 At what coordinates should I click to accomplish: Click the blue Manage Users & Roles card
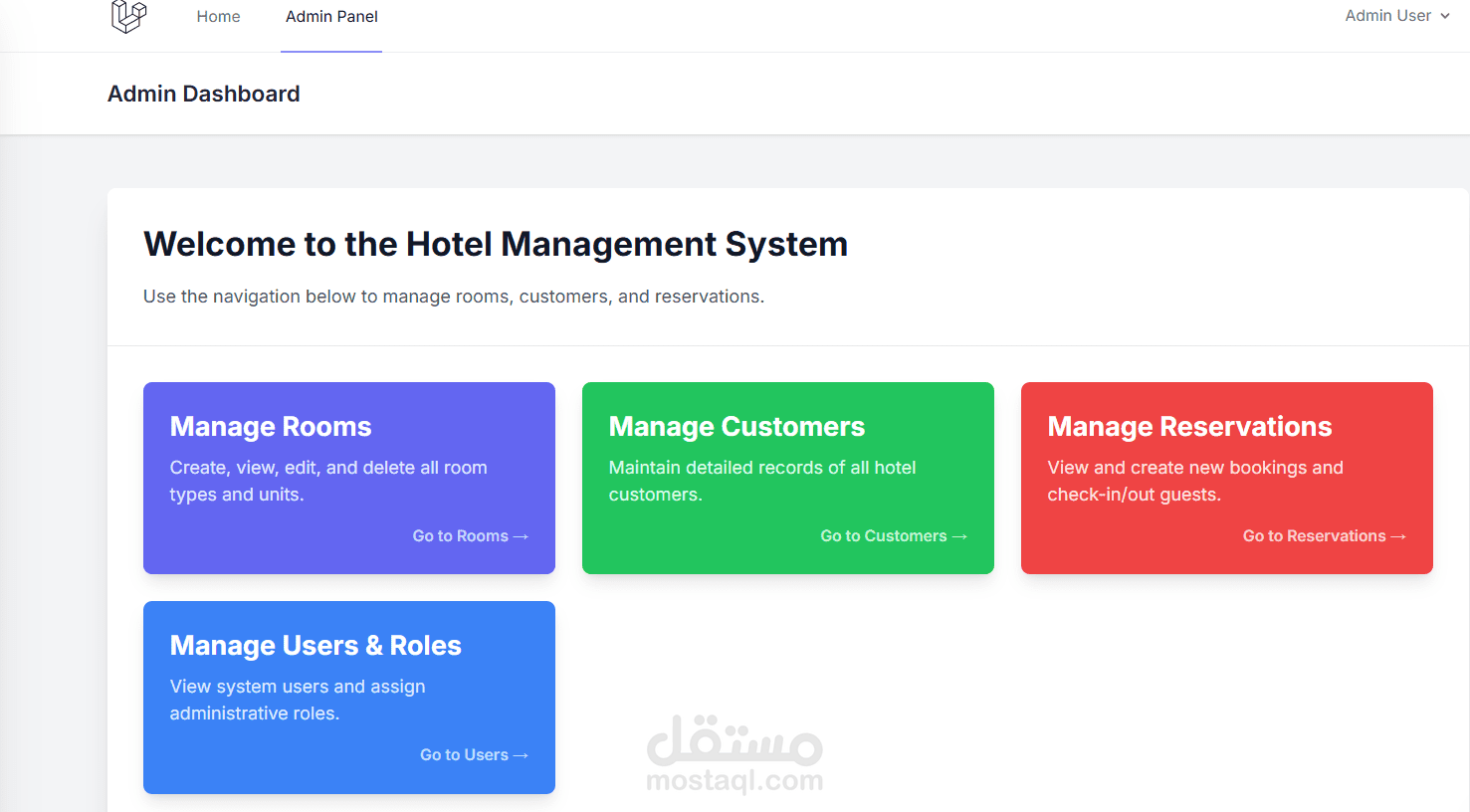pos(348,697)
